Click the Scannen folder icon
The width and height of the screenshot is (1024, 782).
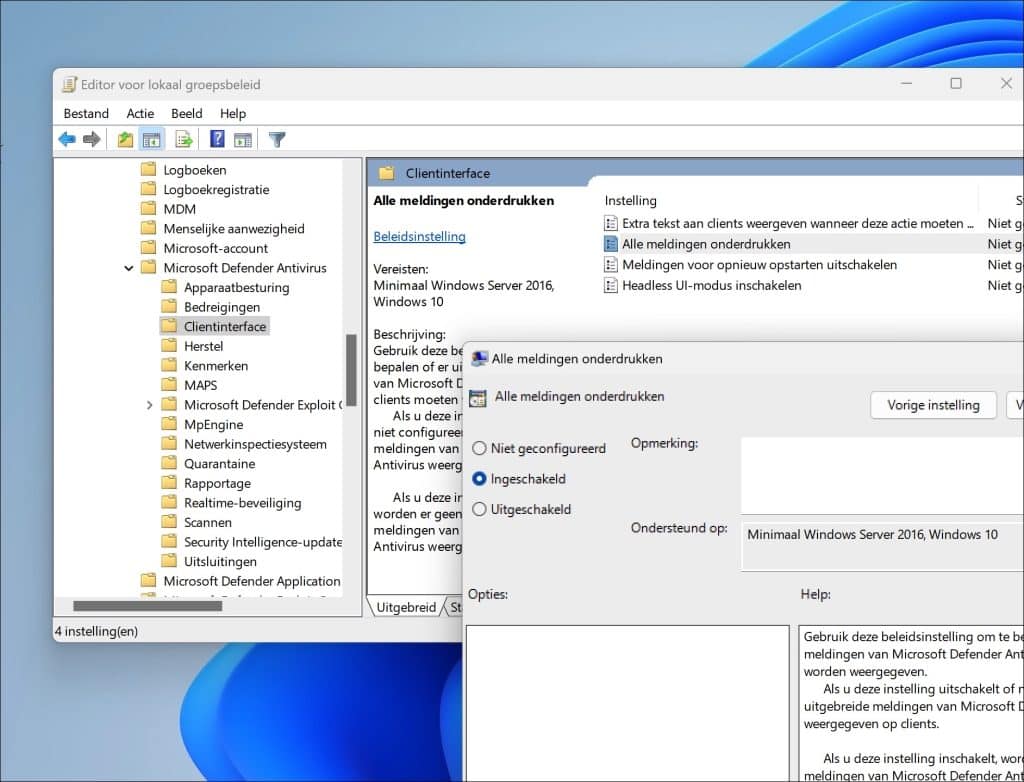click(x=169, y=522)
